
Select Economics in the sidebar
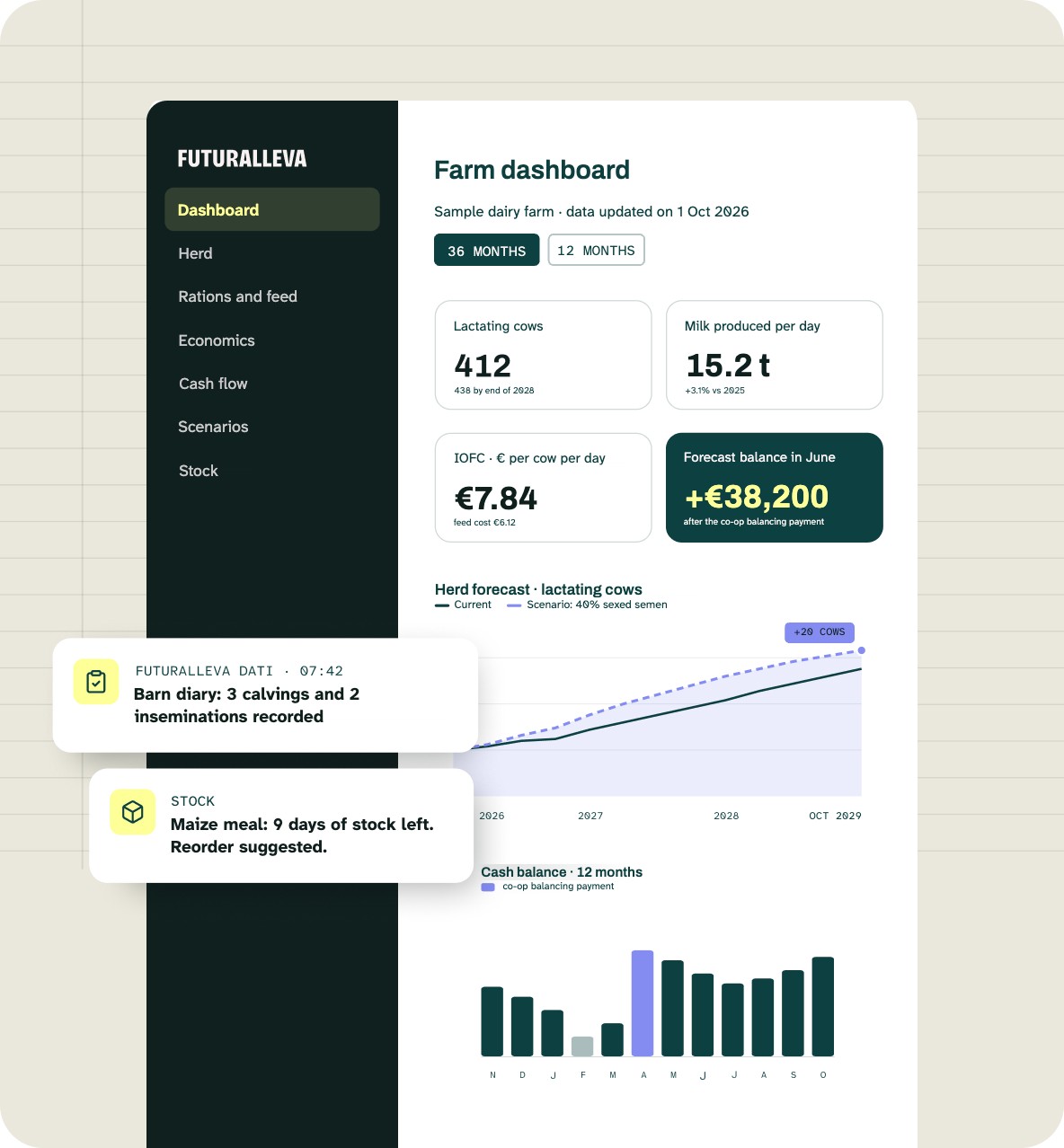[217, 340]
